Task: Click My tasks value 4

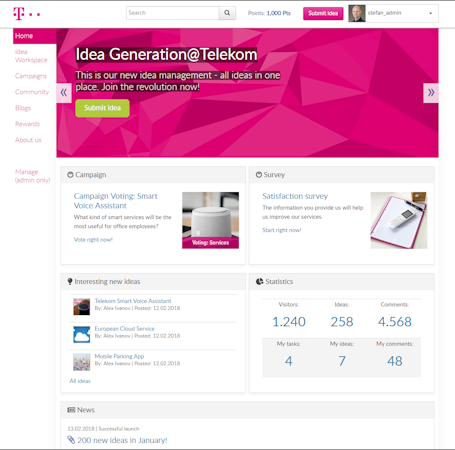Action: [x=289, y=361]
